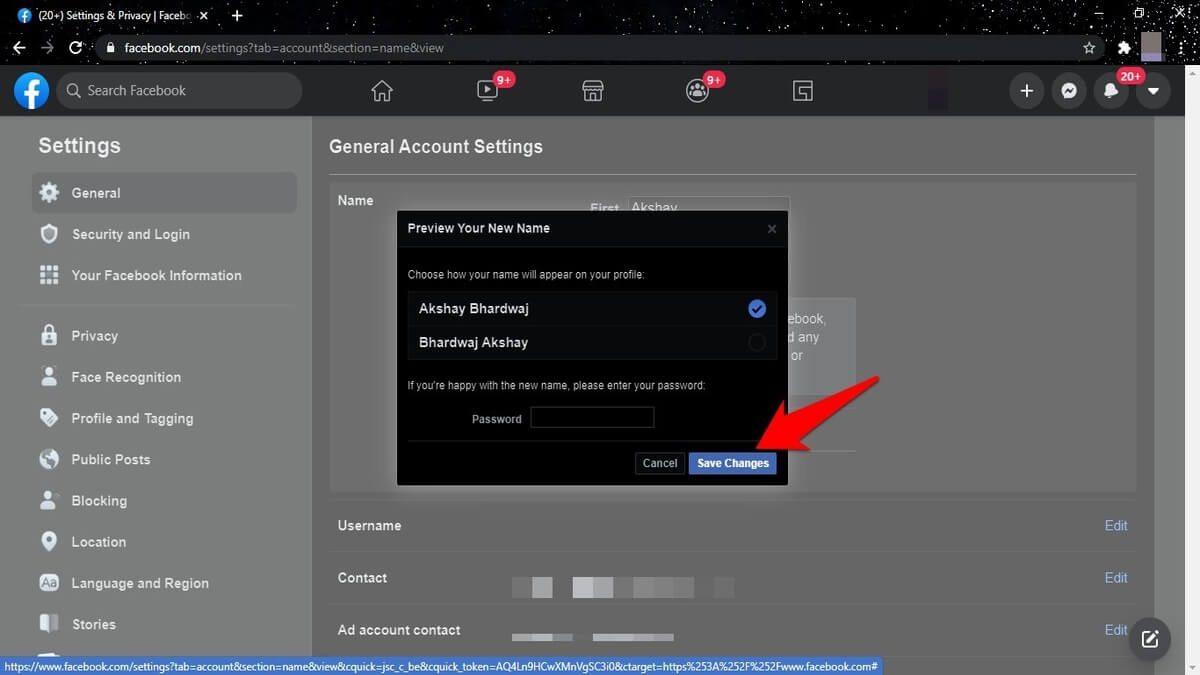Click the Save Changes button
The image size is (1200, 675).
(732, 463)
